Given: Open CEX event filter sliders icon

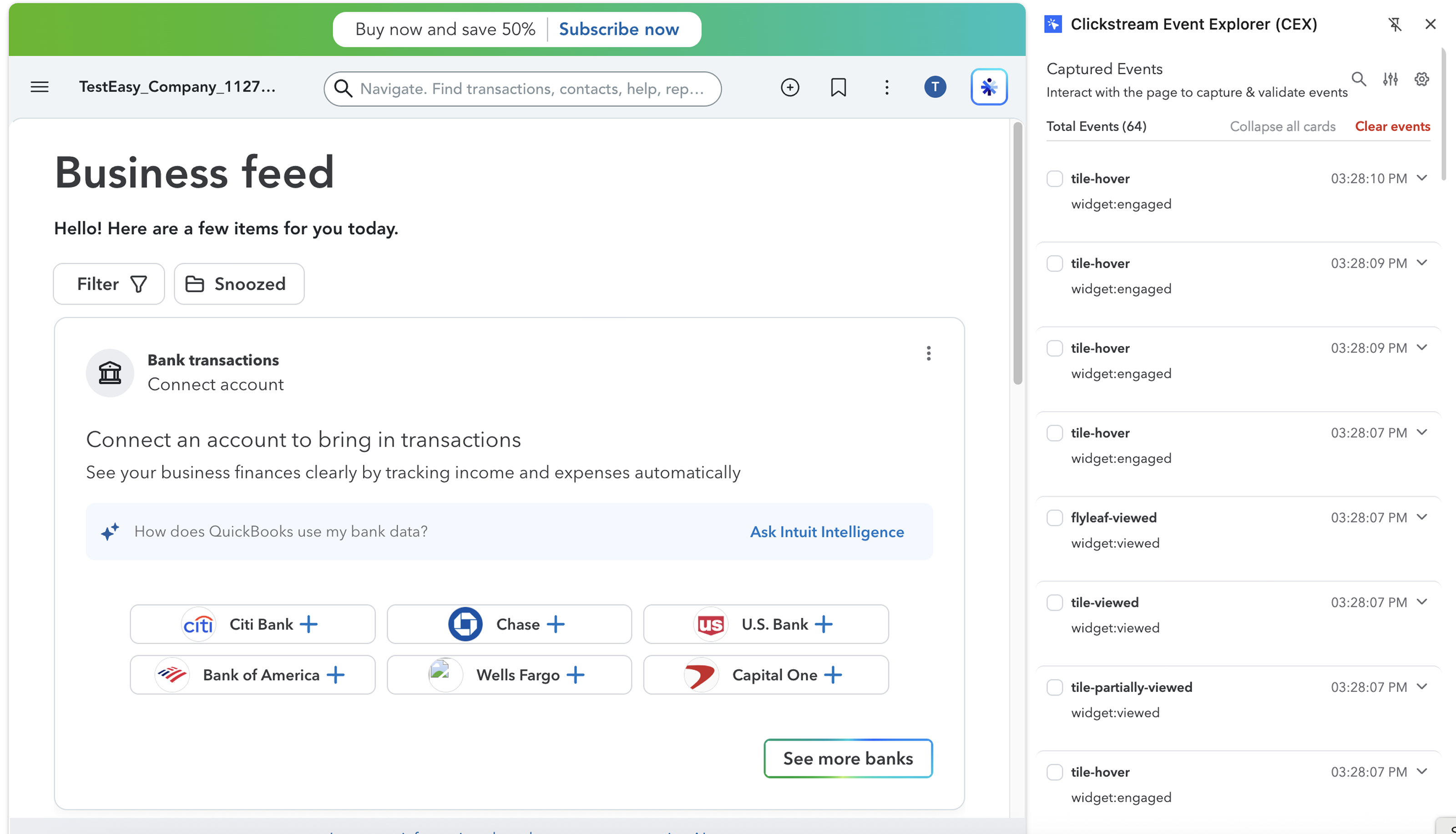Looking at the screenshot, I should pos(1390,79).
